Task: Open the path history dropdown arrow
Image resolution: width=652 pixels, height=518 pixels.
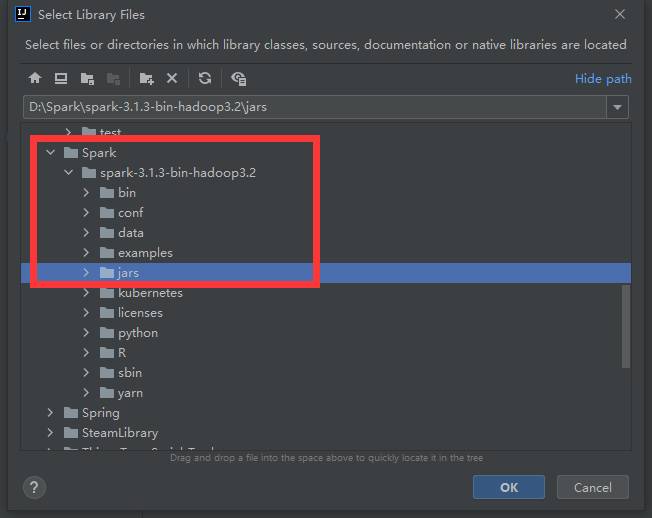Action: [617, 107]
